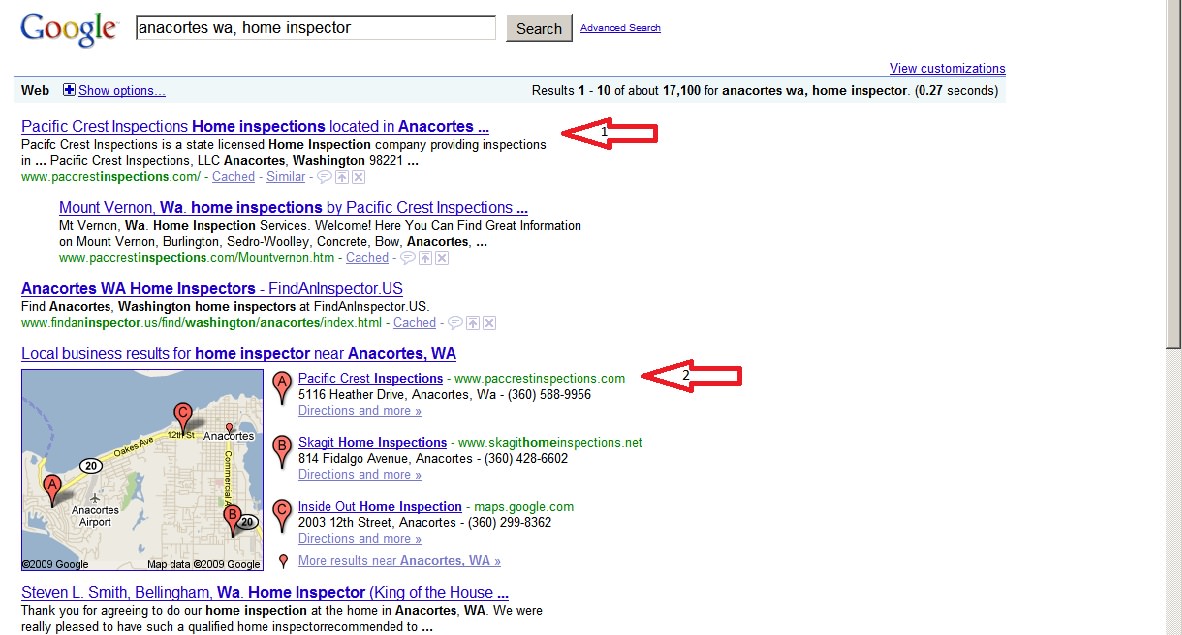Open the Advanced Search link
The image size is (1182, 635).
point(620,28)
